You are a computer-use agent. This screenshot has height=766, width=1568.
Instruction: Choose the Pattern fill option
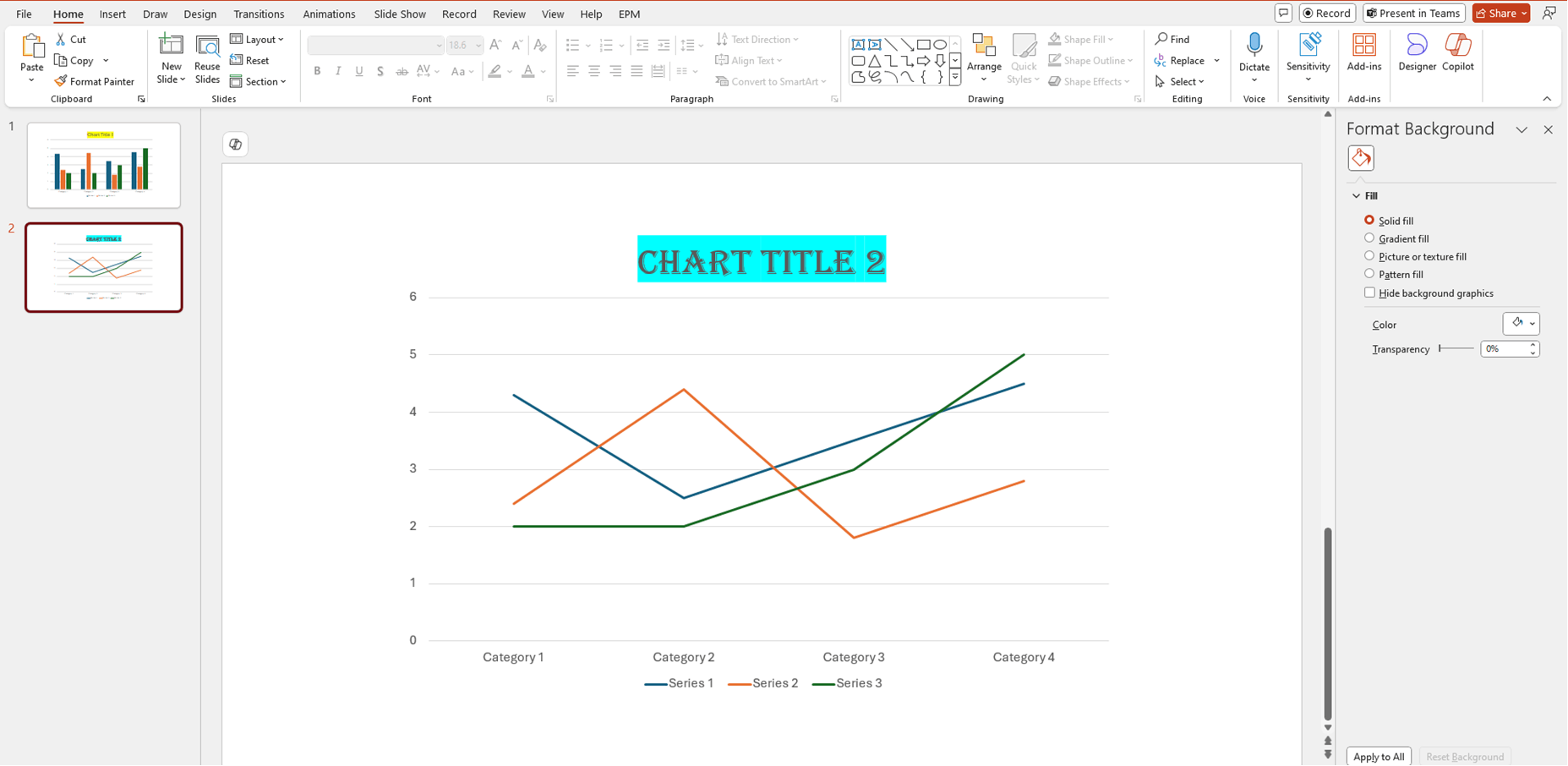(1394, 274)
